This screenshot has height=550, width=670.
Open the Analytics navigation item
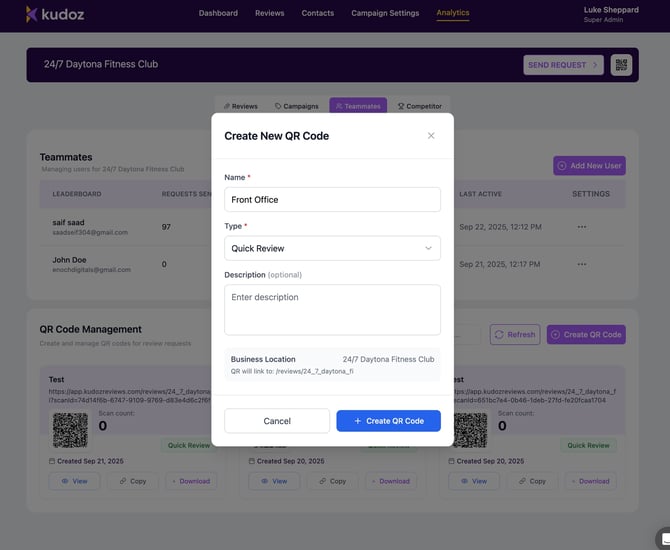(453, 13)
